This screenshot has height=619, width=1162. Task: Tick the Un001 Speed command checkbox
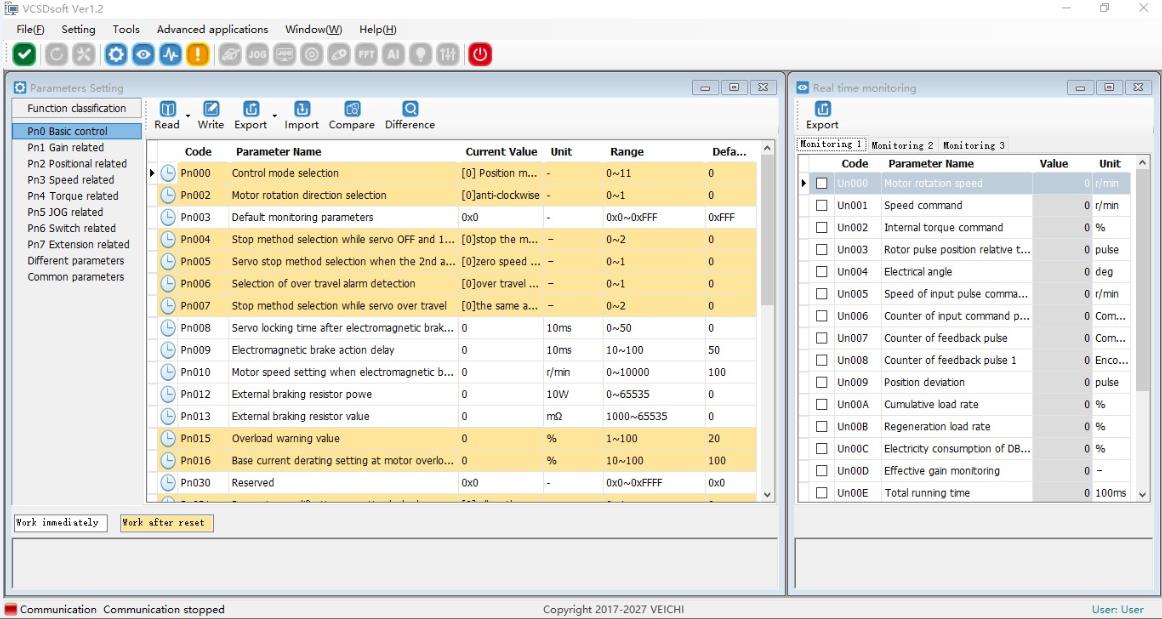click(821, 205)
